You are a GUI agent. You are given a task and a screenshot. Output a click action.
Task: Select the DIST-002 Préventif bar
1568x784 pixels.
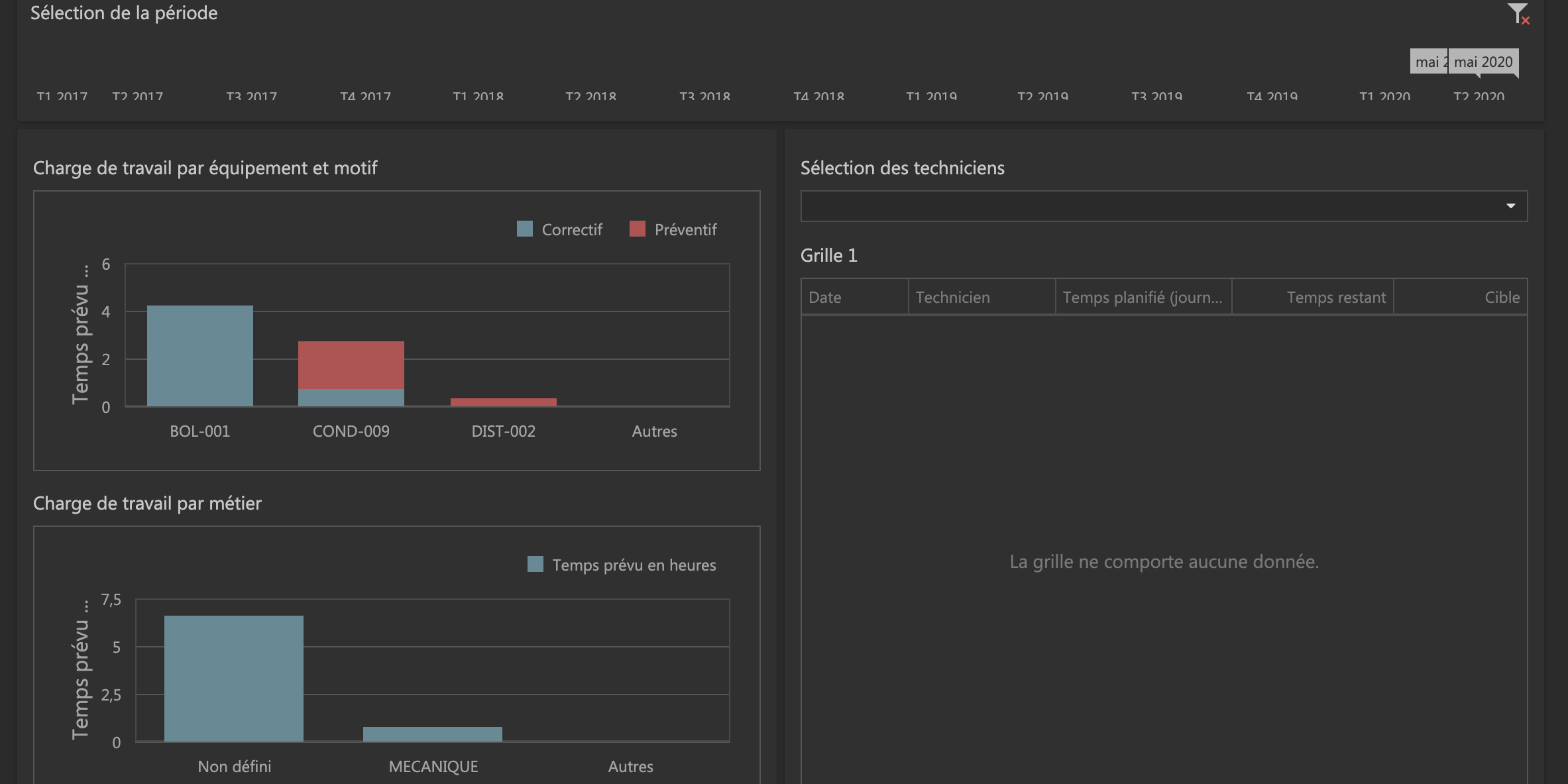tap(504, 402)
